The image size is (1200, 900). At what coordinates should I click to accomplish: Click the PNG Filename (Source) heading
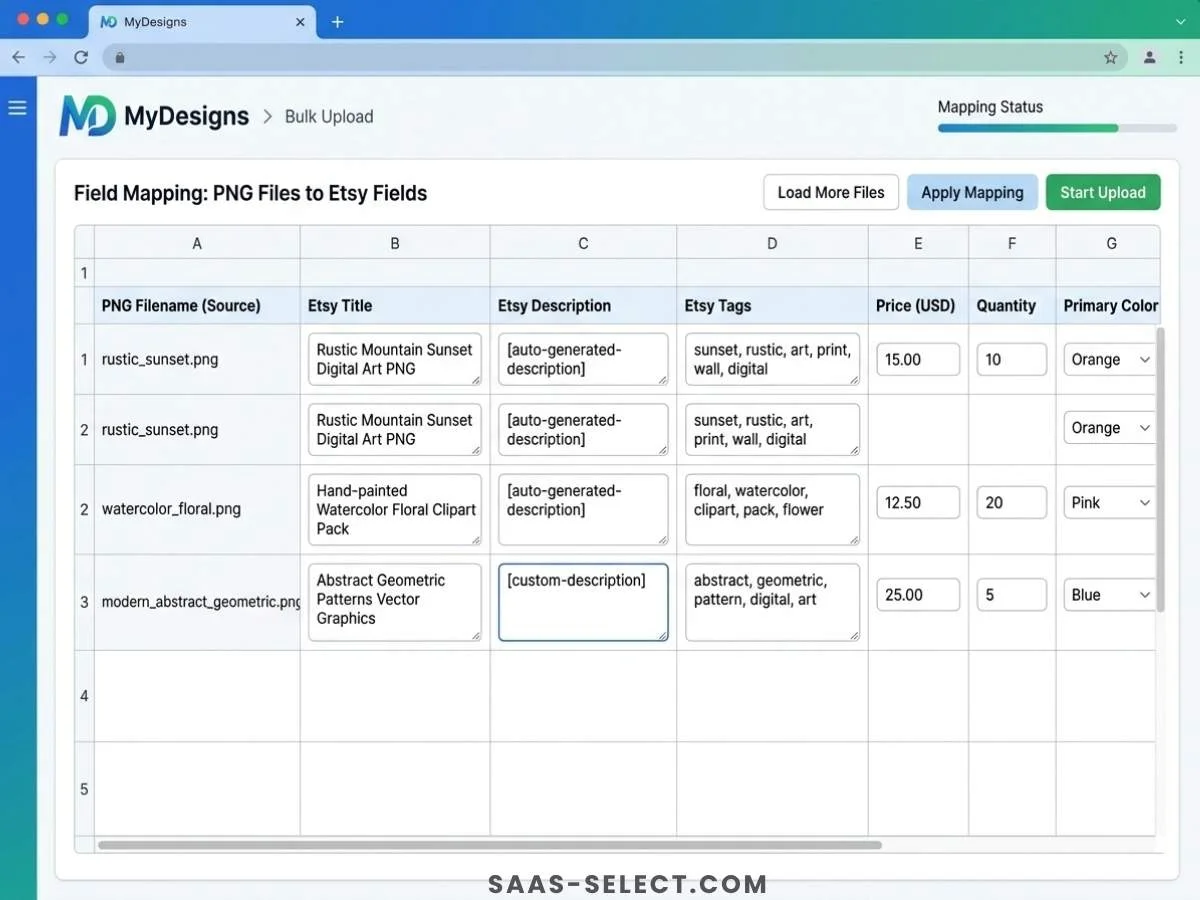tap(181, 306)
